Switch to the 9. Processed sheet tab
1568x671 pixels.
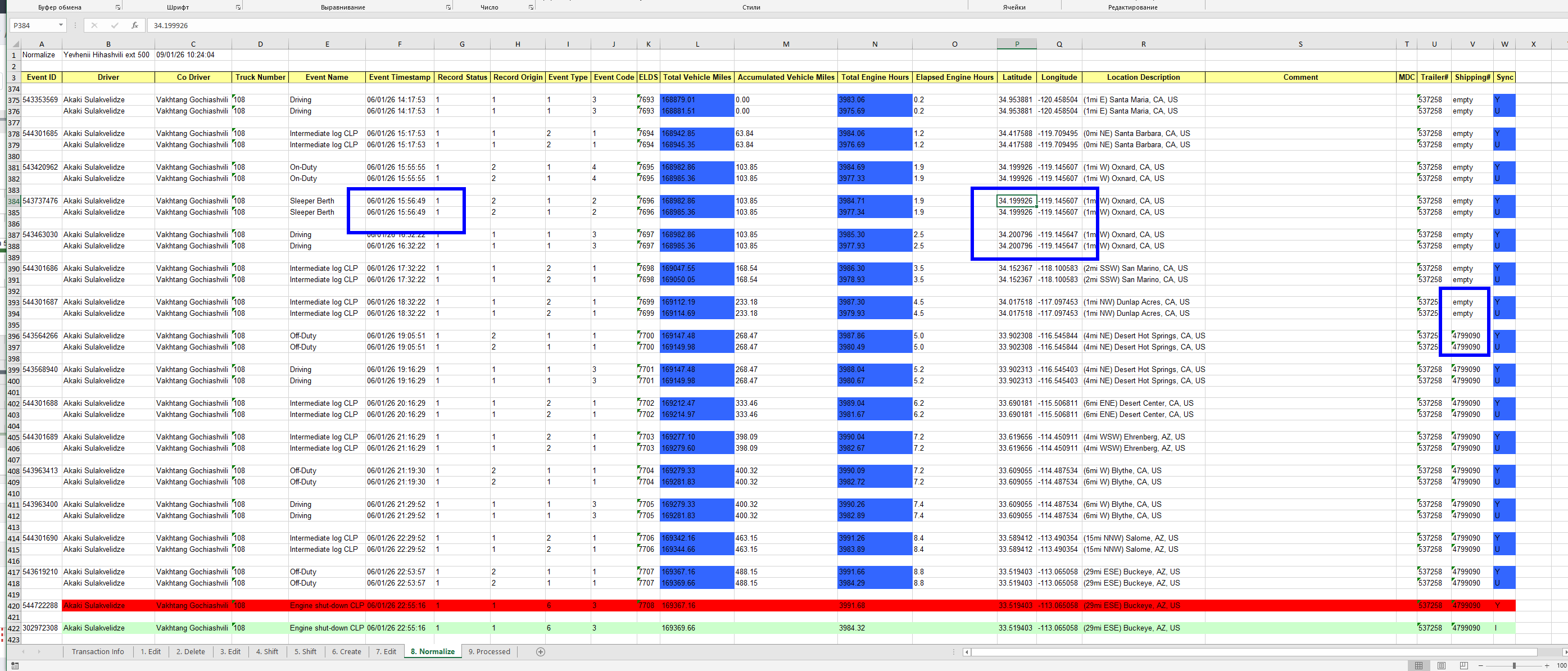489,651
